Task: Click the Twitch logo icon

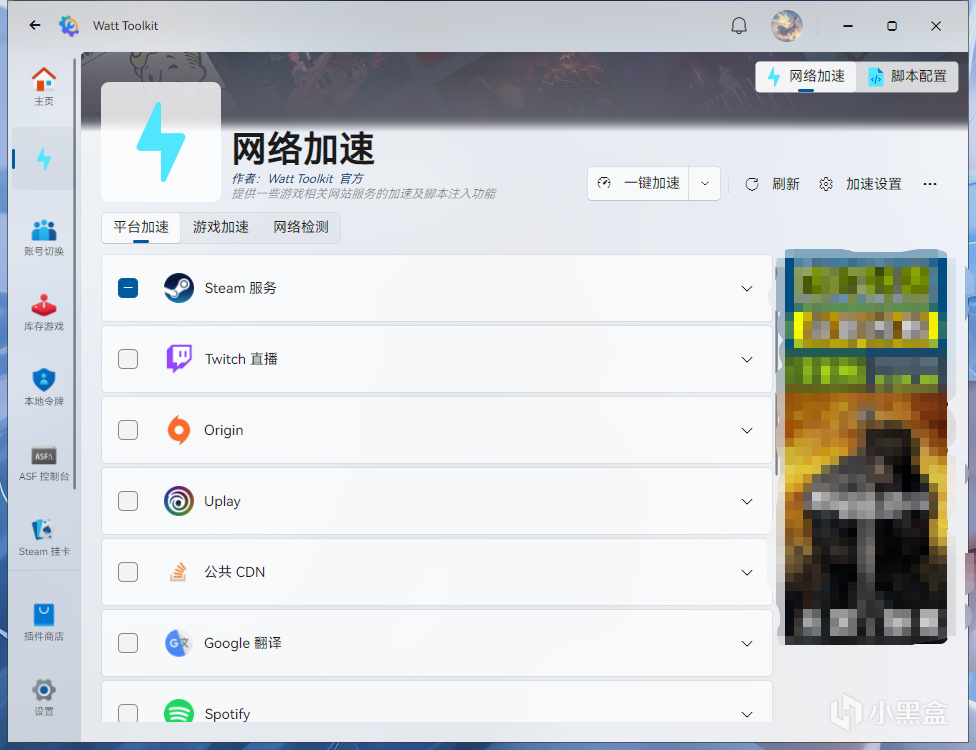Action: [x=179, y=359]
